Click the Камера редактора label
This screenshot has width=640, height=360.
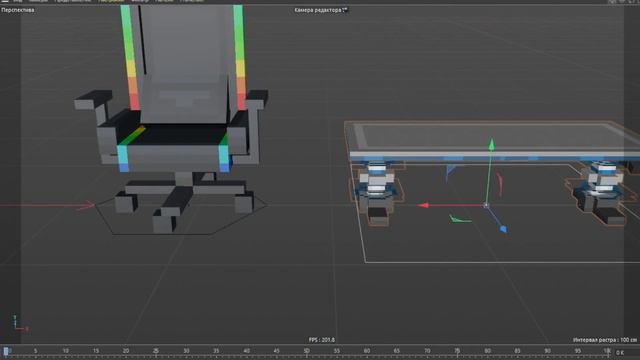coord(318,10)
